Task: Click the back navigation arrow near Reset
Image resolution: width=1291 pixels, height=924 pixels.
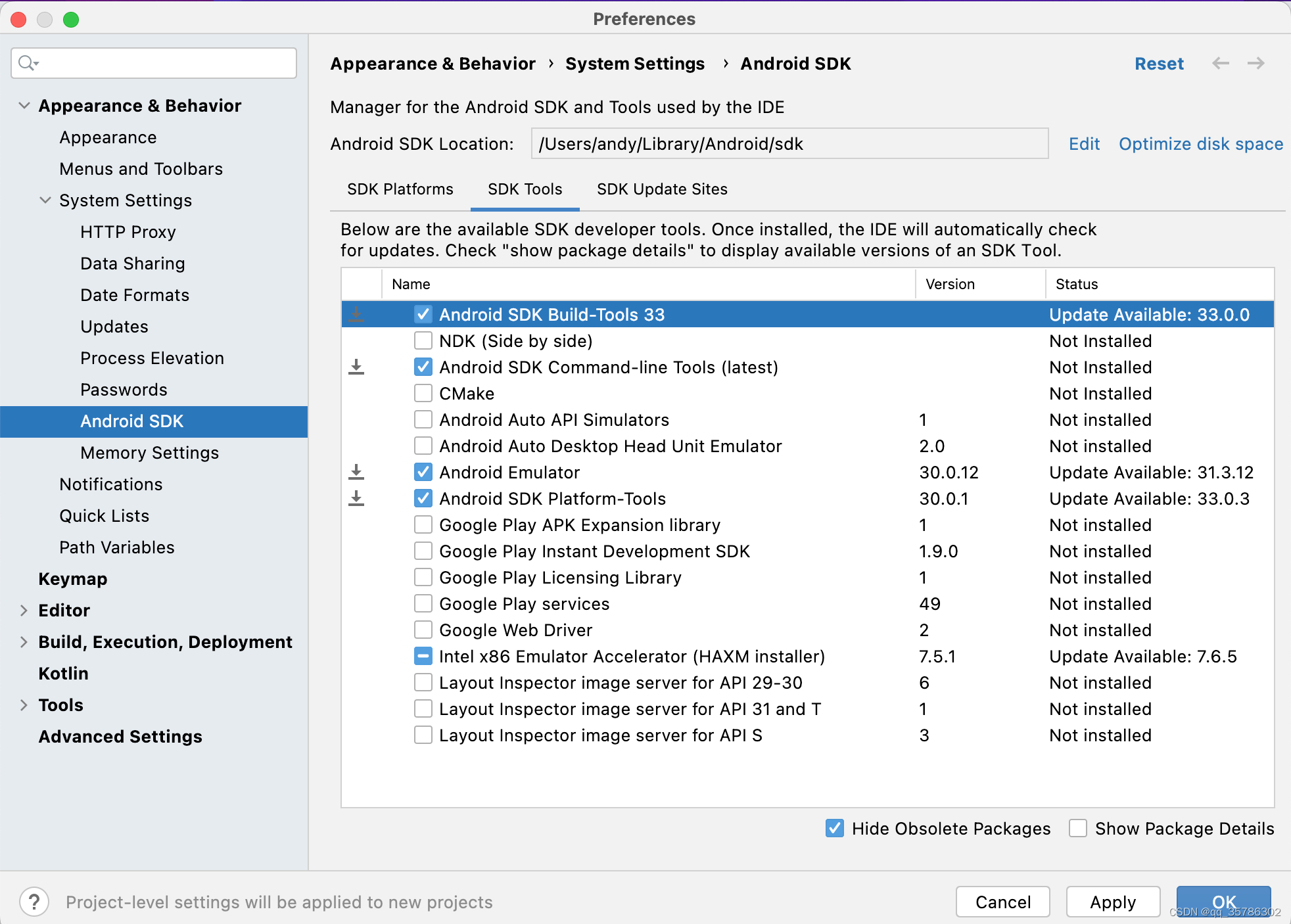Action: pos(1221,63)
